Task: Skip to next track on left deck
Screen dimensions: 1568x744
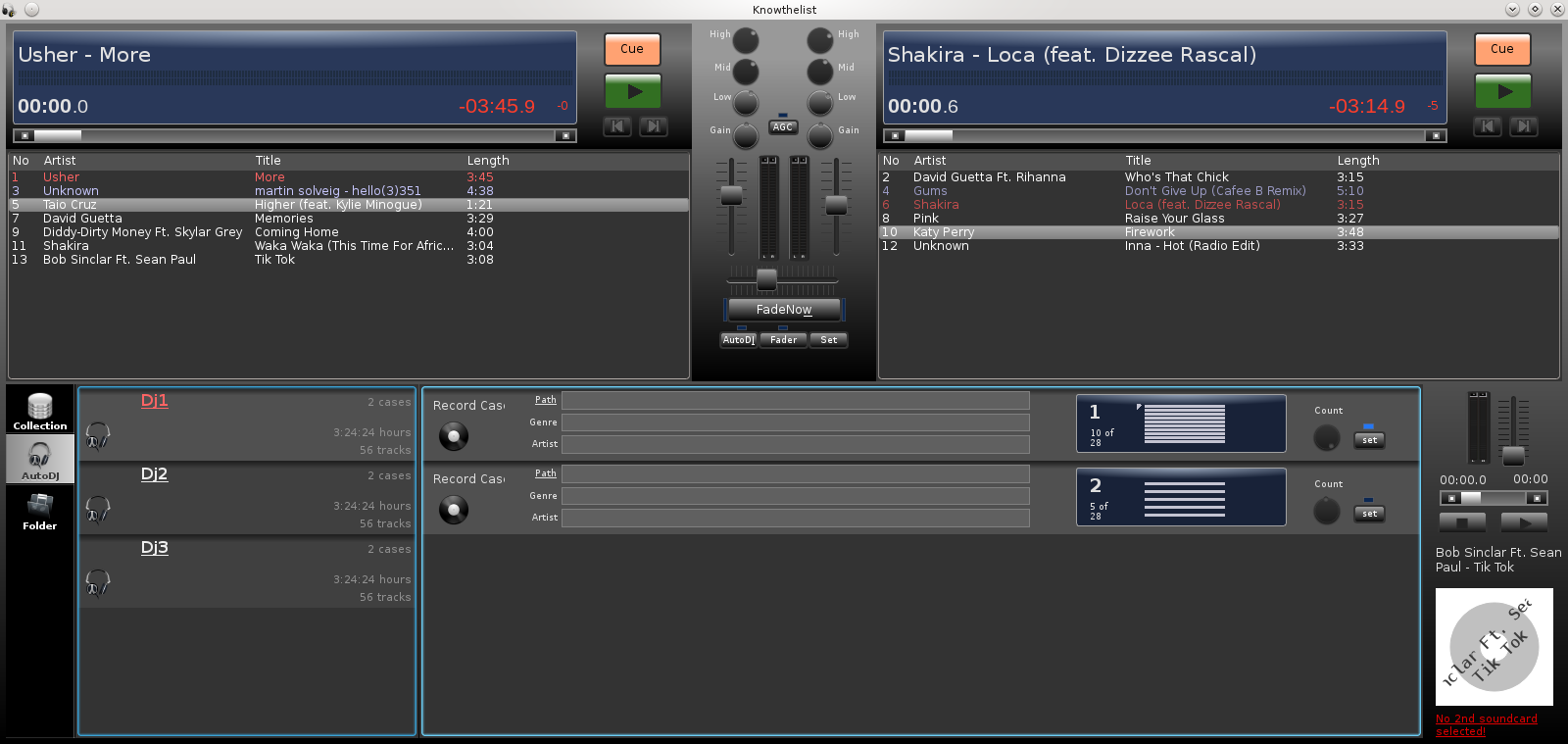Action: coord(653,126)
